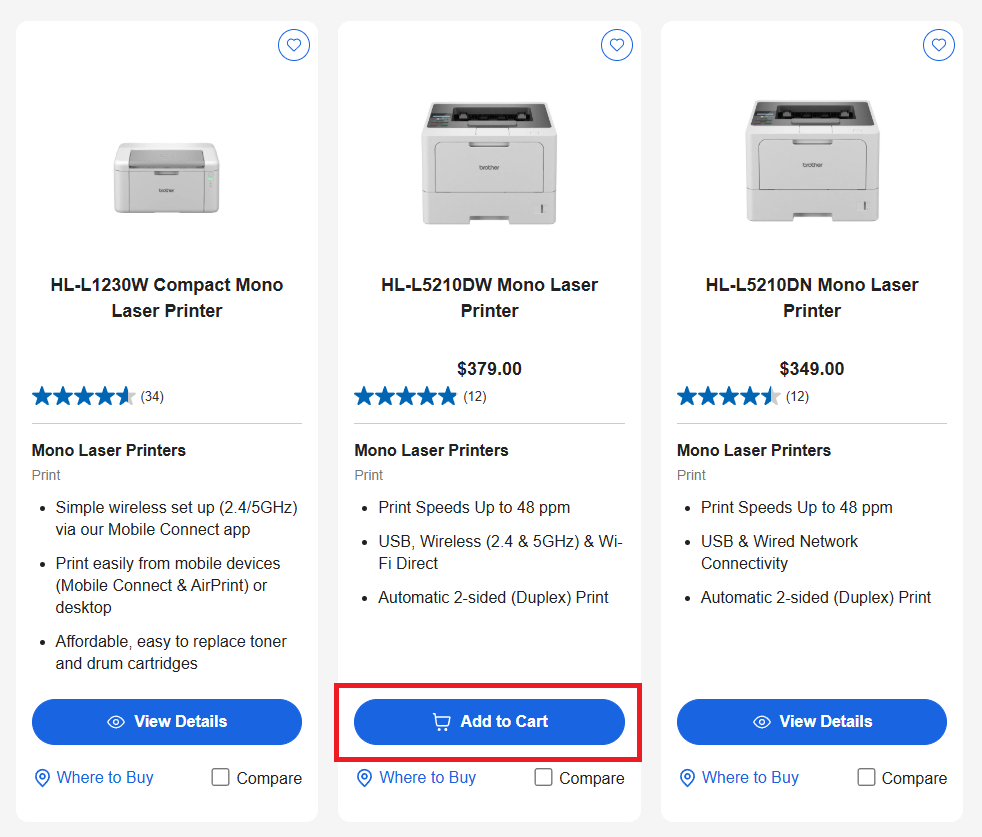The height and width of the screenshot is (837, 982).
Task: Open HL-L5210DN Mono Laser Printer title
Action: [x=811, y=298]
